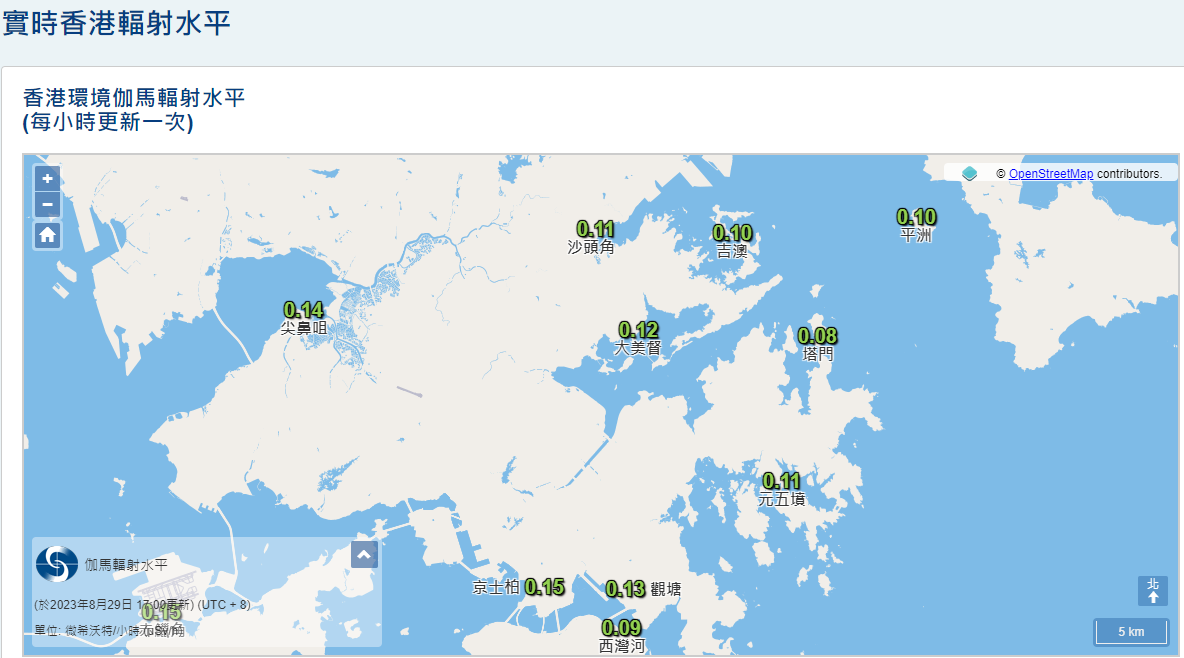Click the 5 km scale bar

(x=1130, y=632)
